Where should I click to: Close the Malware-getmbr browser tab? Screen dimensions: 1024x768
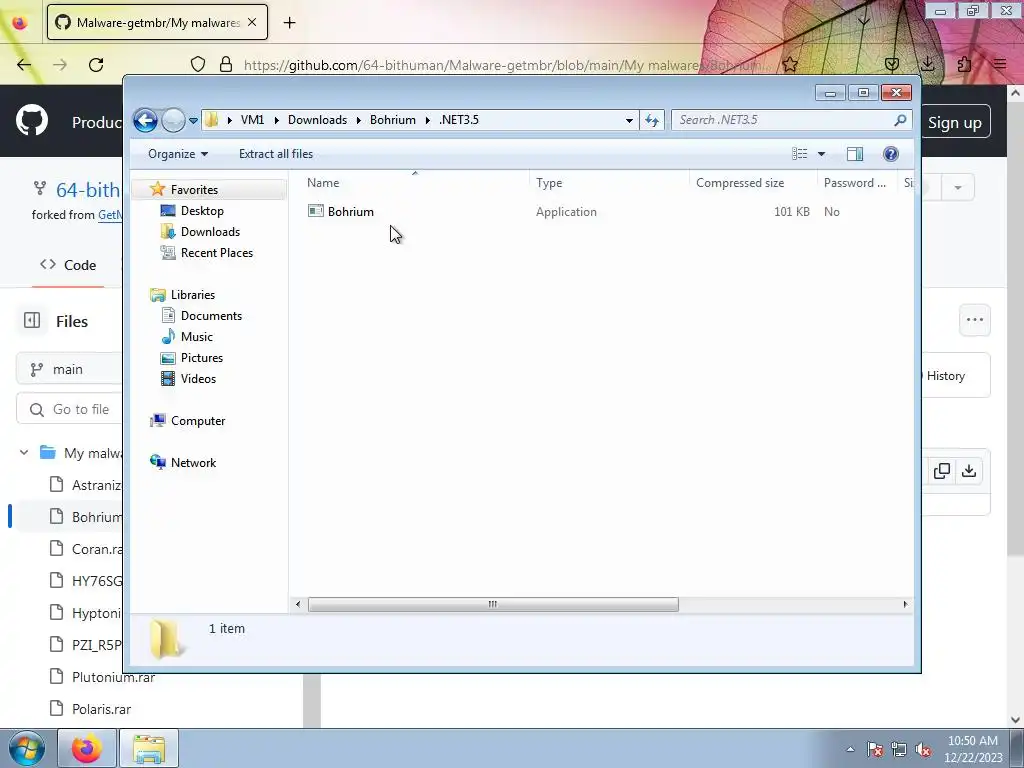(x=252, y=22)
